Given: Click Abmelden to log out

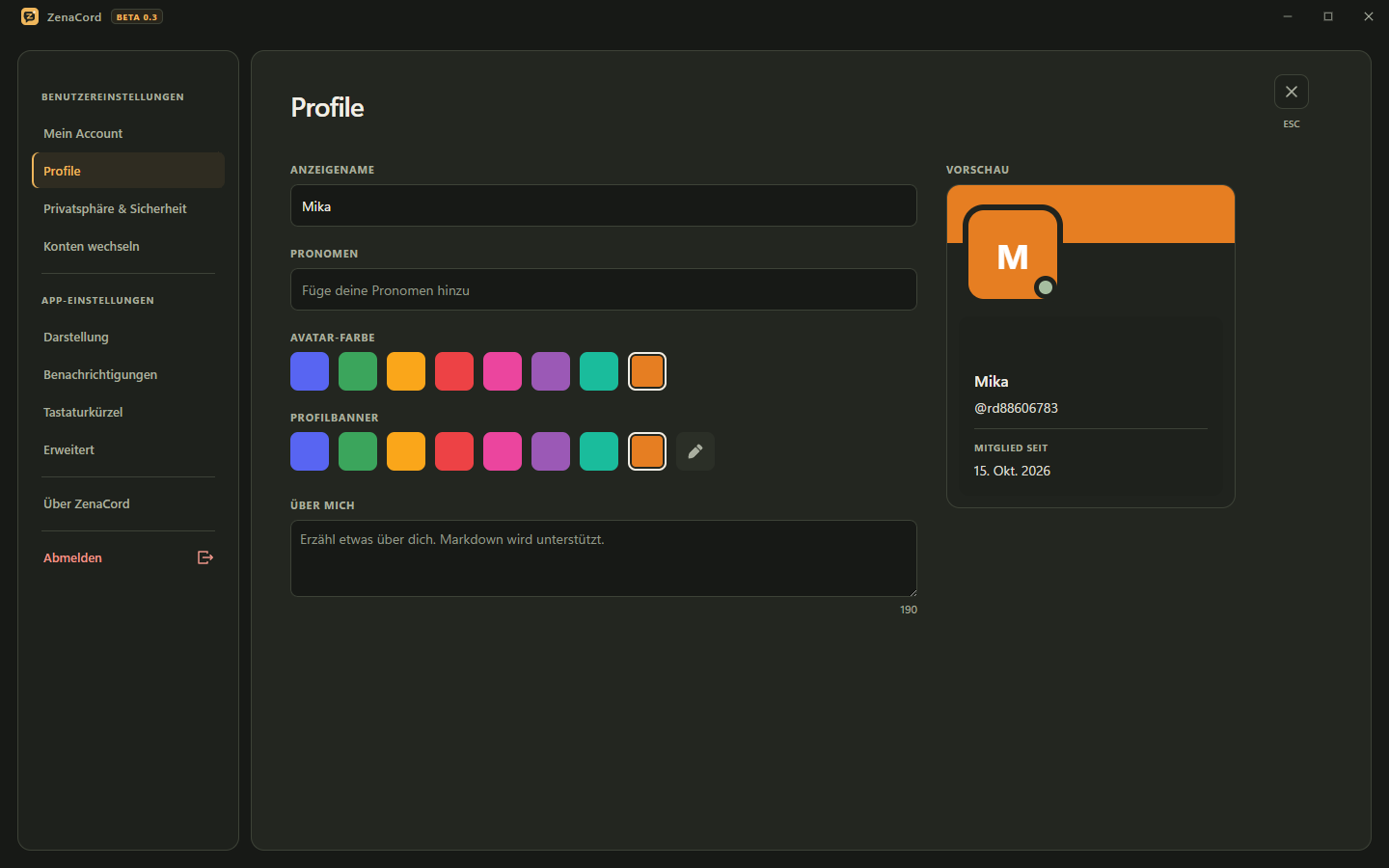Looking at the screenshot, I should click(x=128, y=557).
